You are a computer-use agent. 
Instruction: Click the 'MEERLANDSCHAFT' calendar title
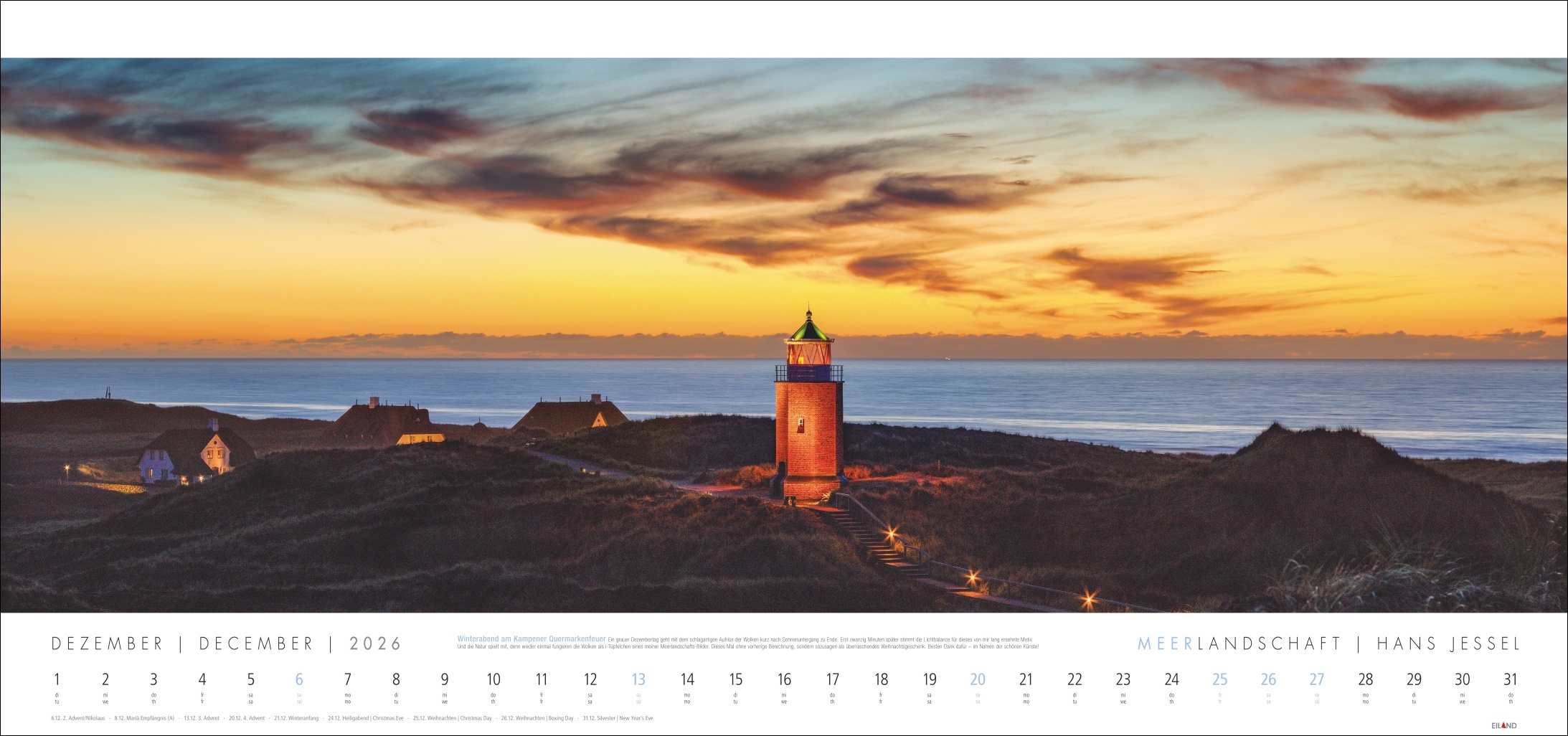point(1239,644)
